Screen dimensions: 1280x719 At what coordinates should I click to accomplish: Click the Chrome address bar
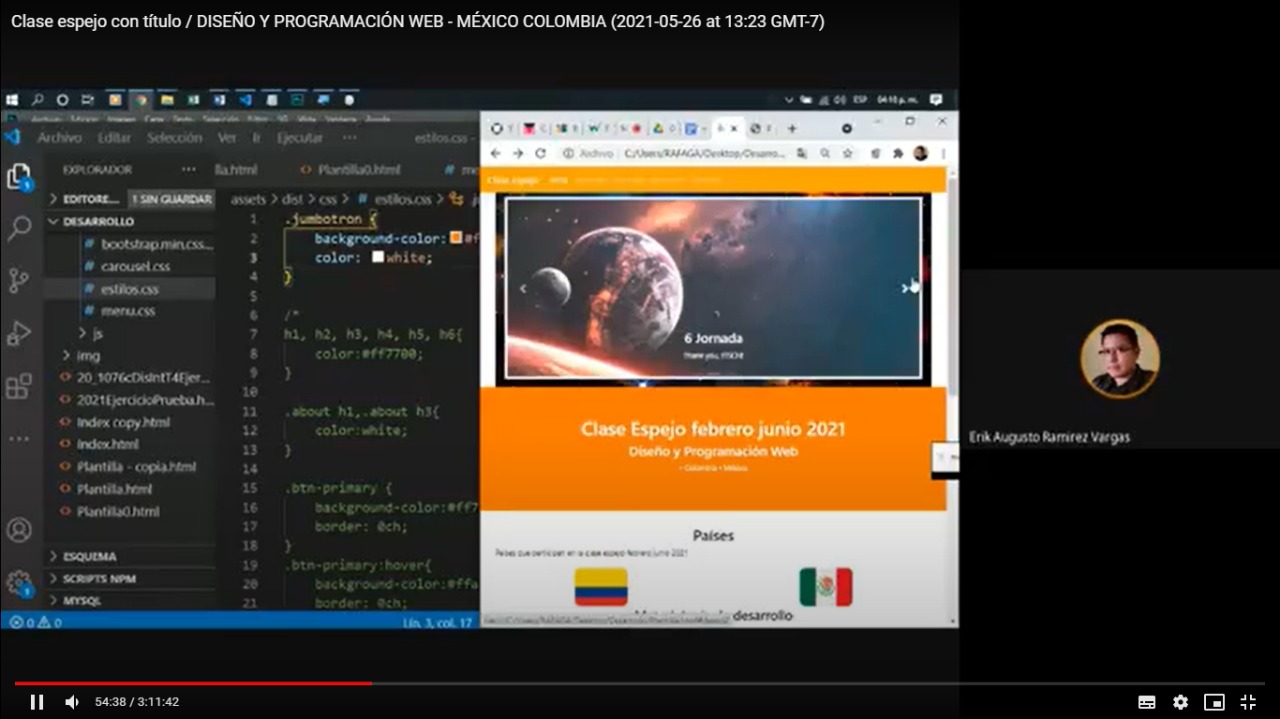coord(704,153)
